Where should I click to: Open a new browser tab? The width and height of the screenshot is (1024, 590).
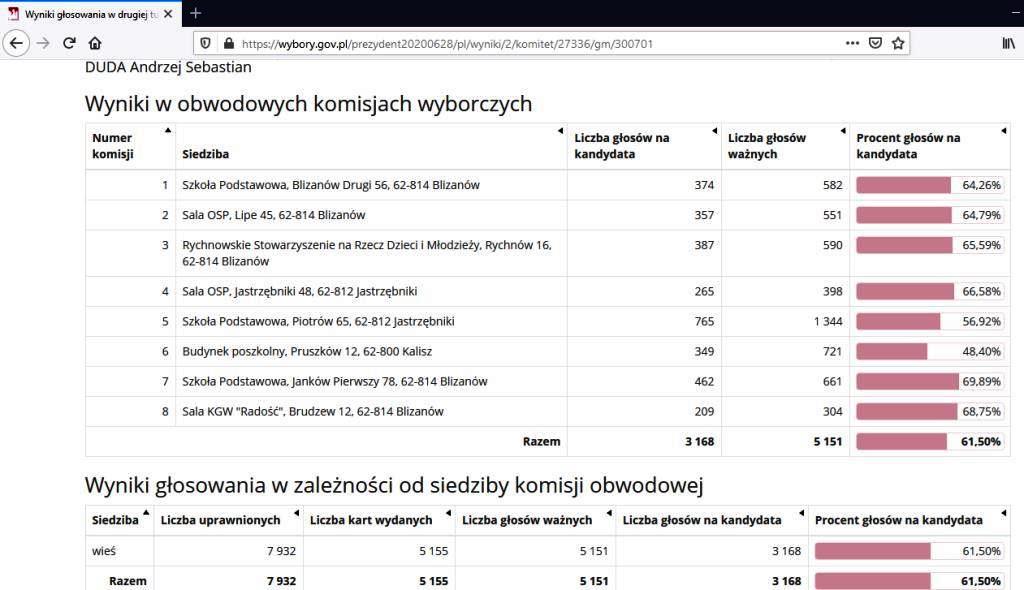[195, 13]
